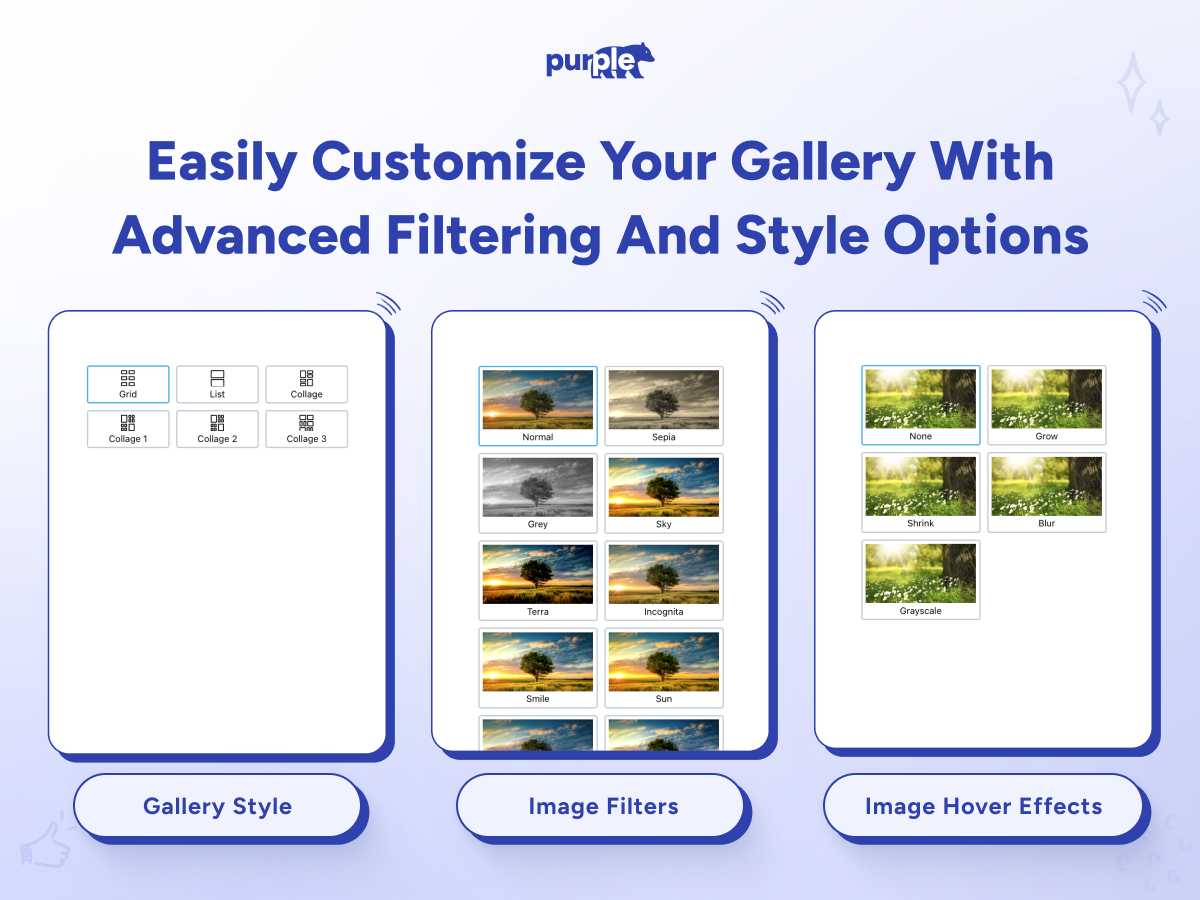Click the Purple bear logo
1200x900 pixels.
coord(600,61)
